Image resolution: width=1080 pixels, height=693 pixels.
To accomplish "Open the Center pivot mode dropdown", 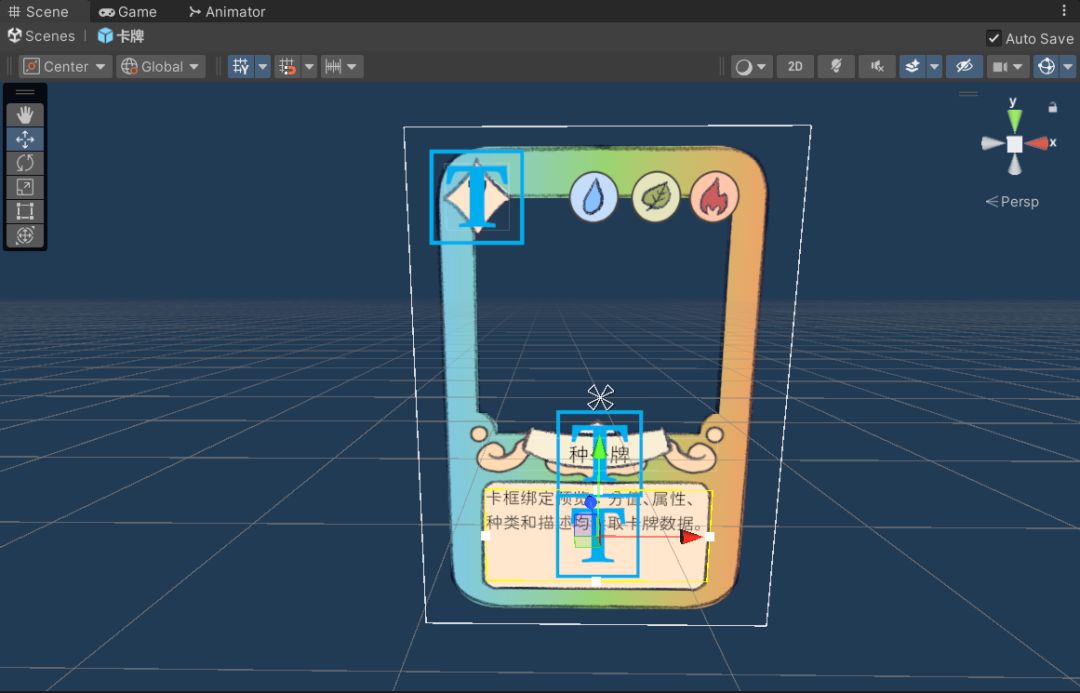I will click(65, 67).
